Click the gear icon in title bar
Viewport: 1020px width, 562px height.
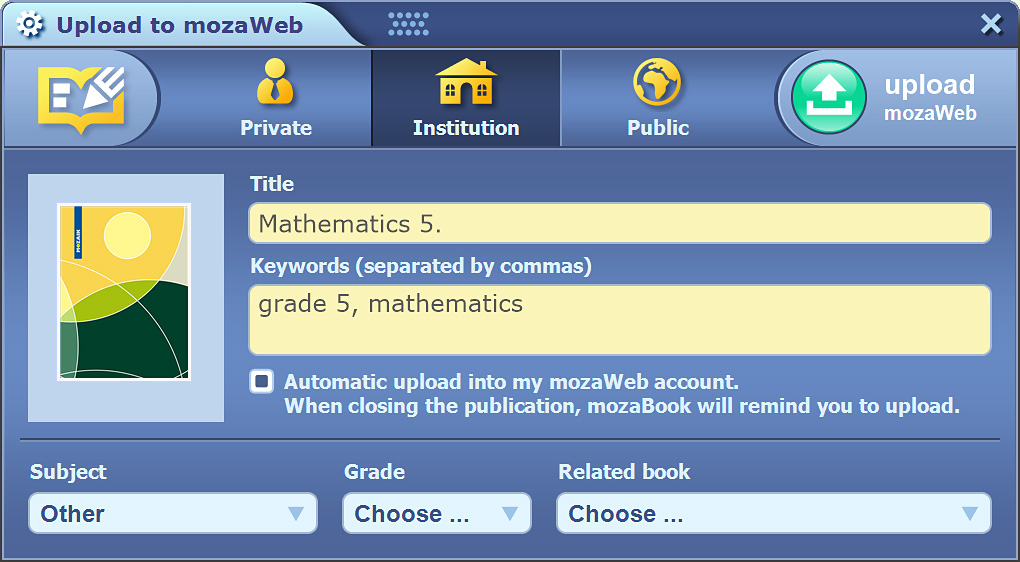click(31, 25)
